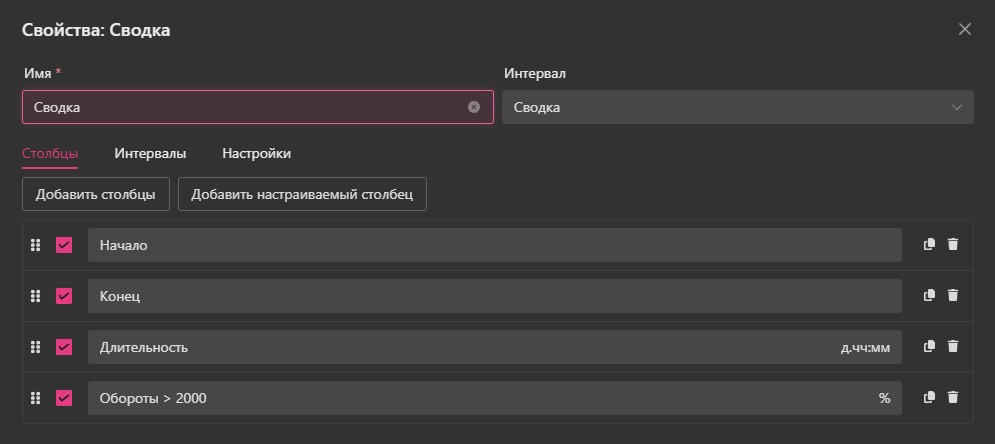Delete the Обороты > 2000 column
This screenshot has height=444, width=995.
[953, 397]
